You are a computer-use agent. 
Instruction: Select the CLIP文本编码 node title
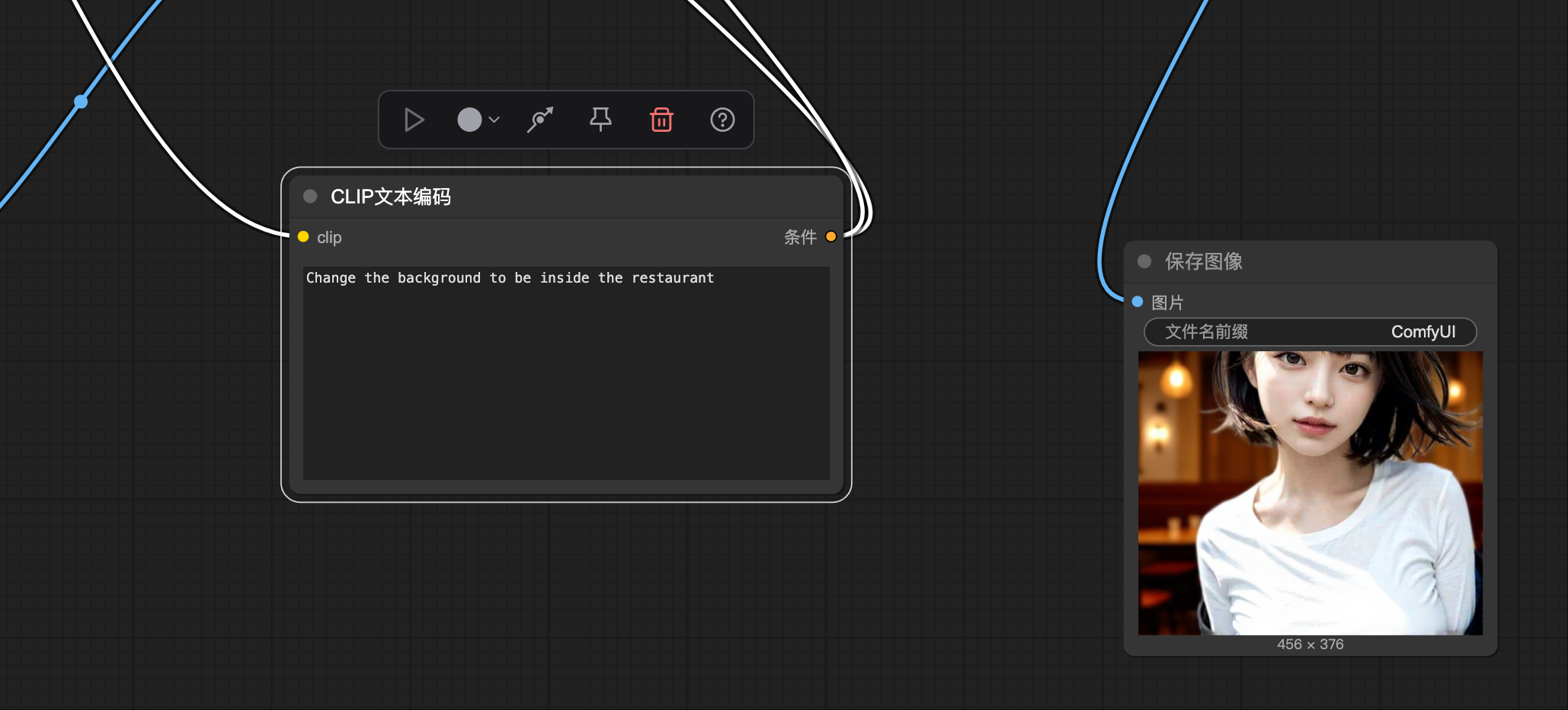pos(391,197)
